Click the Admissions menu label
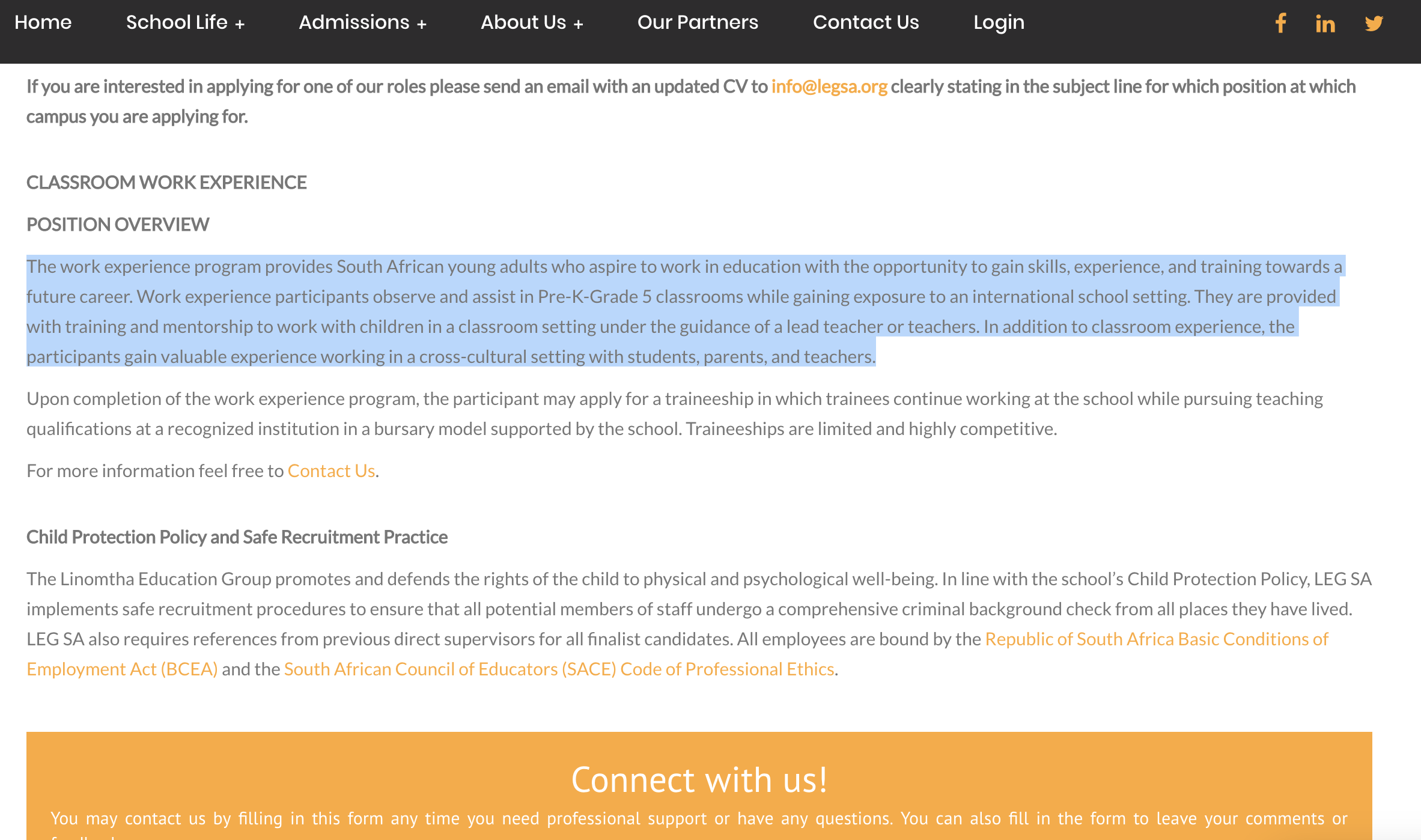Screen dimensions: 1421x840 354,22
